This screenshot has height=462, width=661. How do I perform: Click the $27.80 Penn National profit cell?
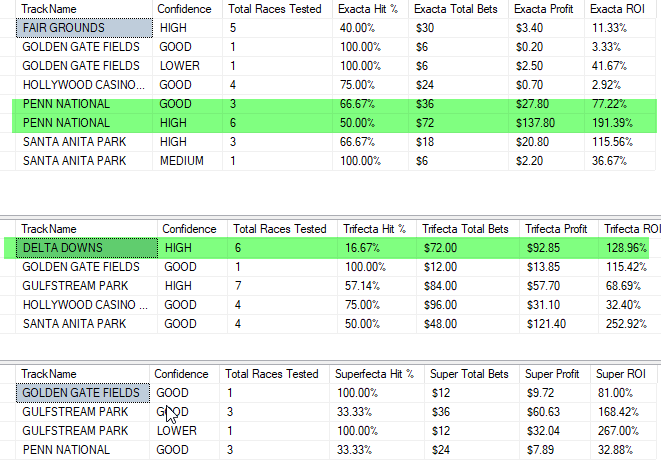[x=546, y=104]
